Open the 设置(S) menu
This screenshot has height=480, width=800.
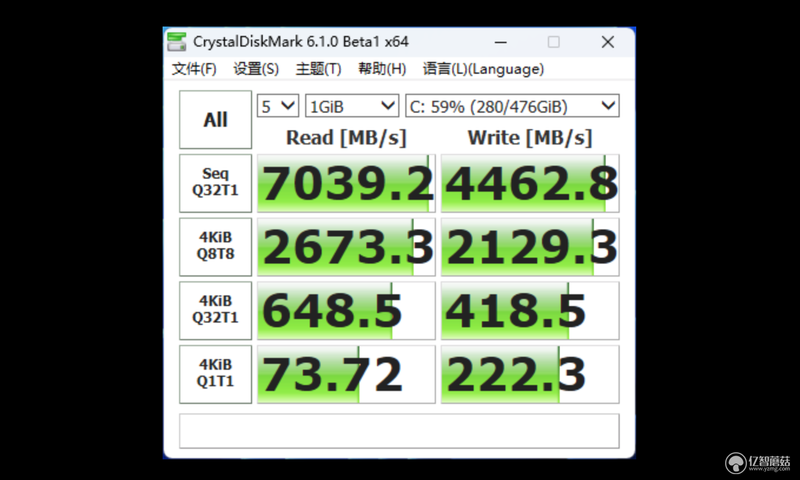pos(256,69)
